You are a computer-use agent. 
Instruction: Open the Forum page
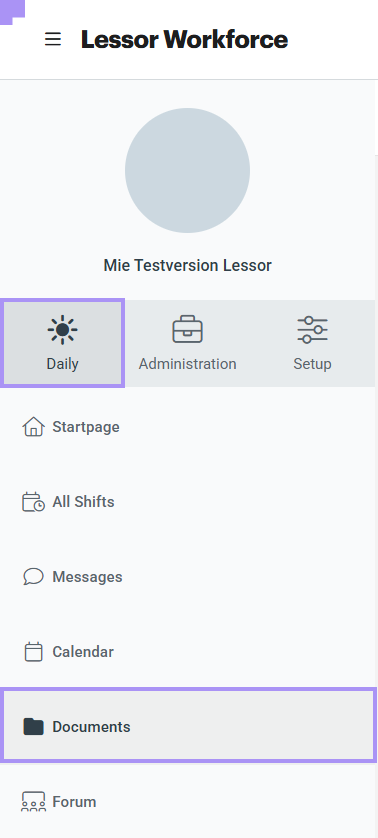point(188,802)
